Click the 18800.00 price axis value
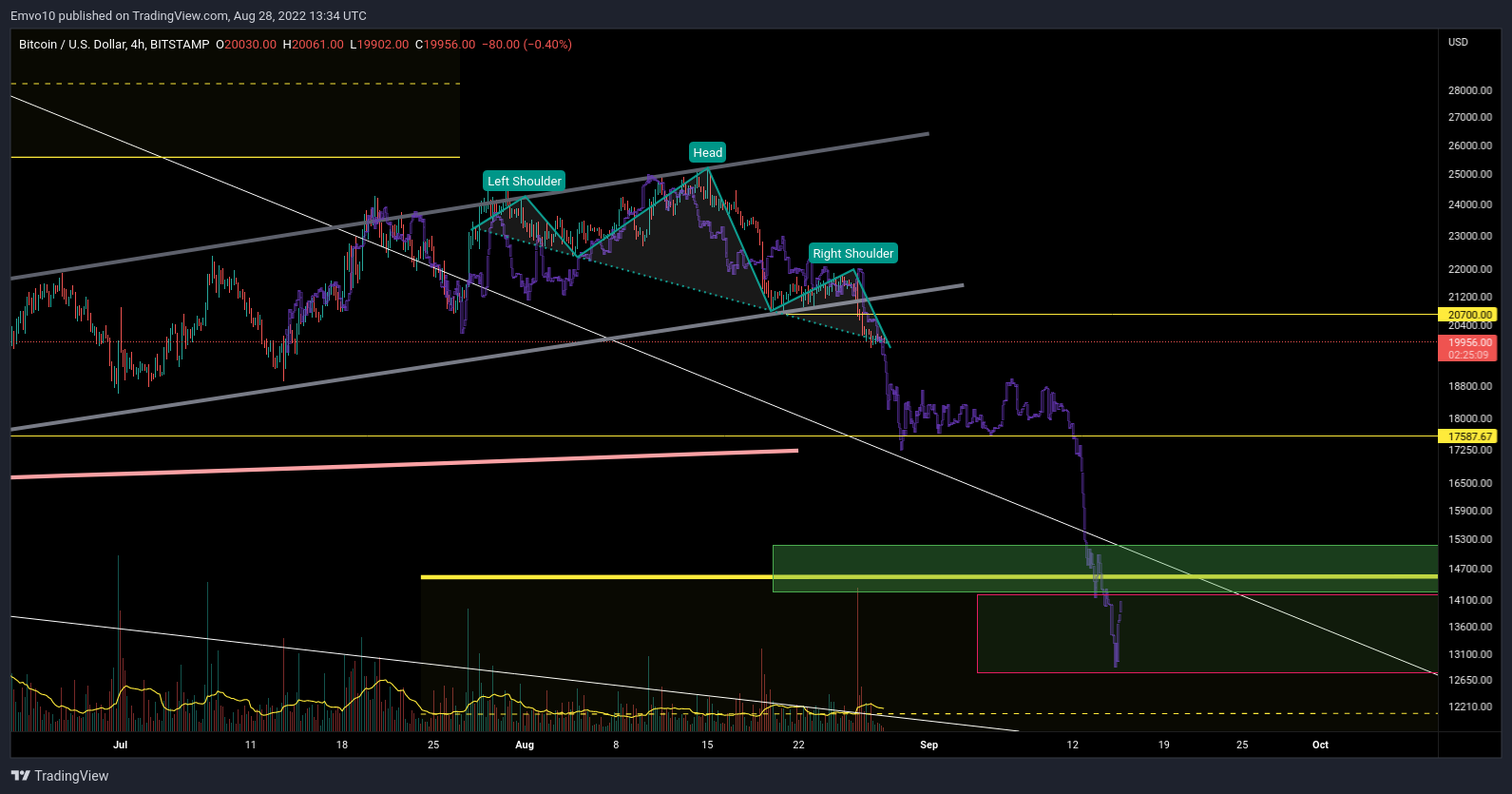The height and width of the screenshot is (794, 1512). [x=1469, y=386]
